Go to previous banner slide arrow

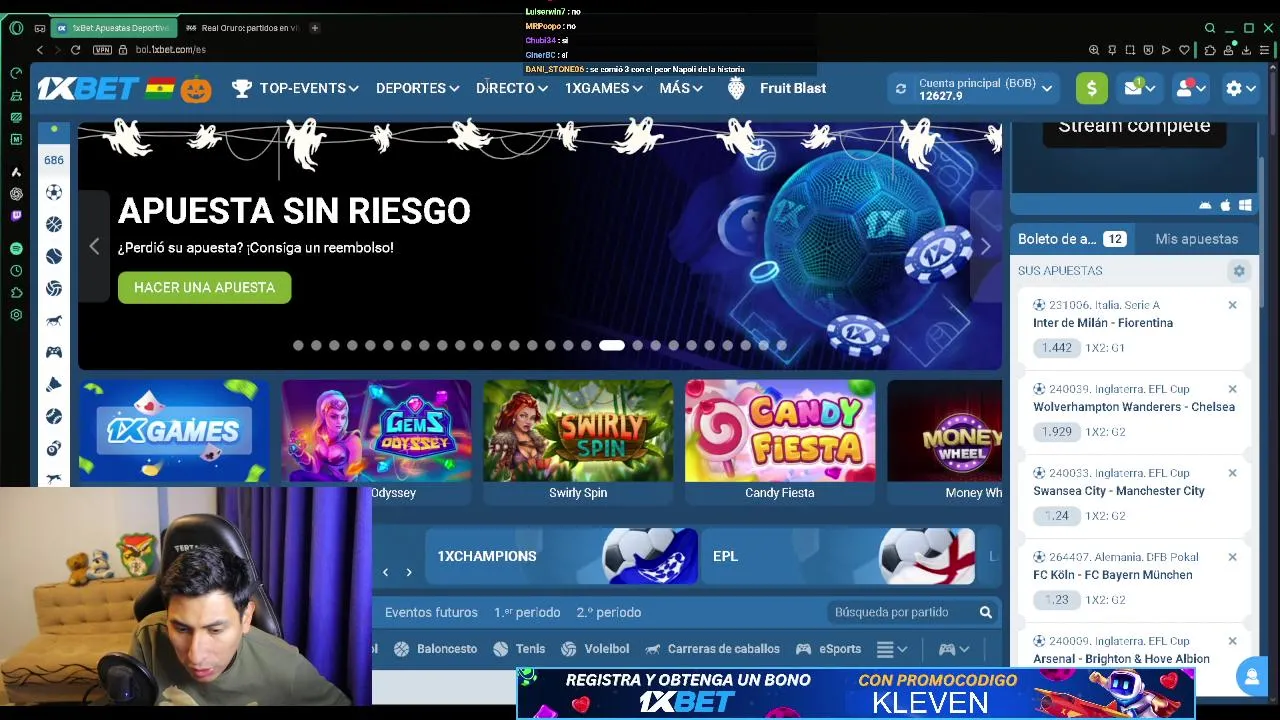click(94, 246)
